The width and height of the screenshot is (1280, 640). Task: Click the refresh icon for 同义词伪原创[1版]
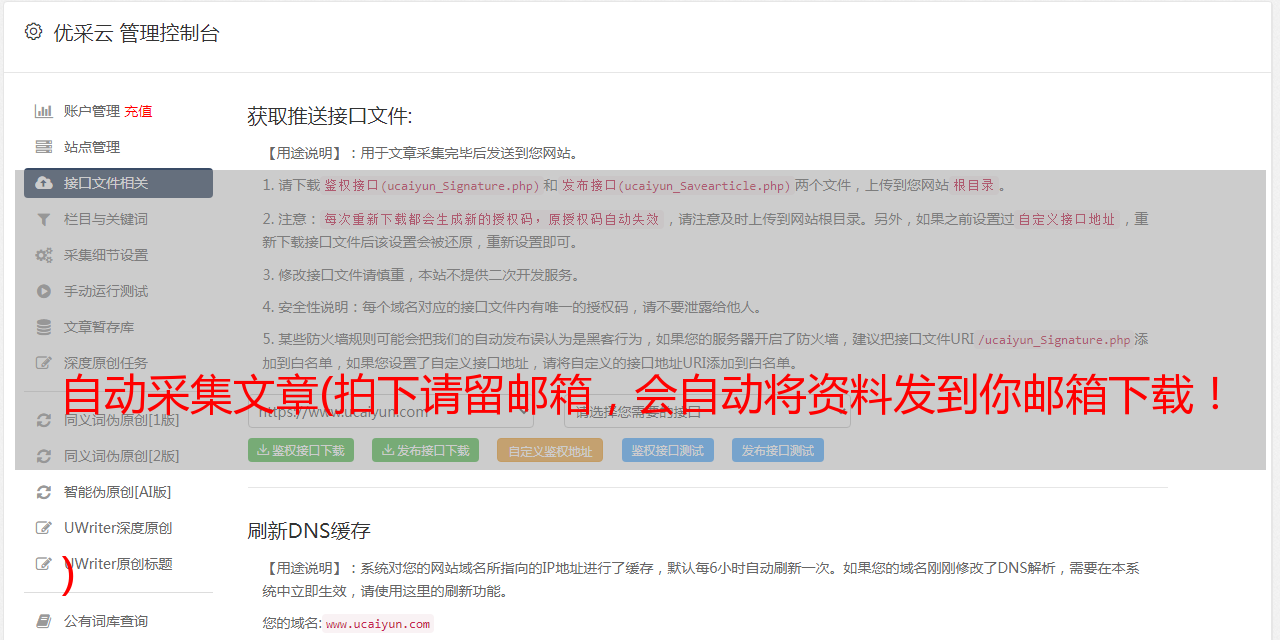pos(44,420)
